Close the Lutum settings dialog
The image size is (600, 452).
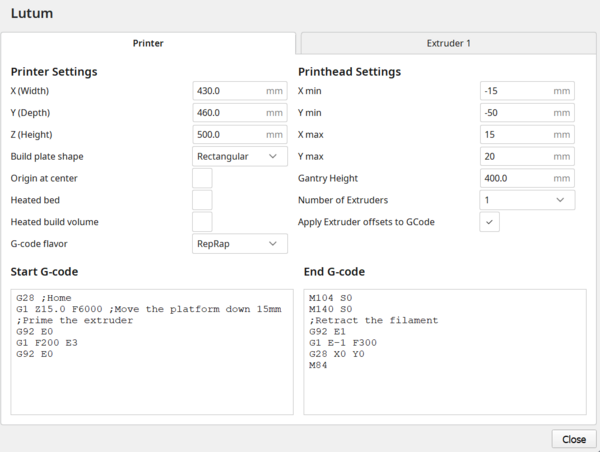click(x=574, y=439)
